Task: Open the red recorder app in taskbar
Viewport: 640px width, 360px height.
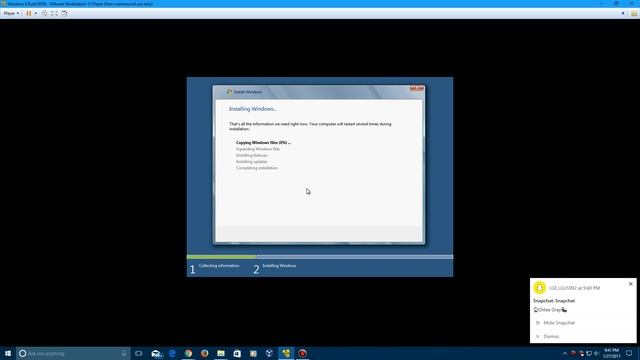Action: [x=302, y=353]
